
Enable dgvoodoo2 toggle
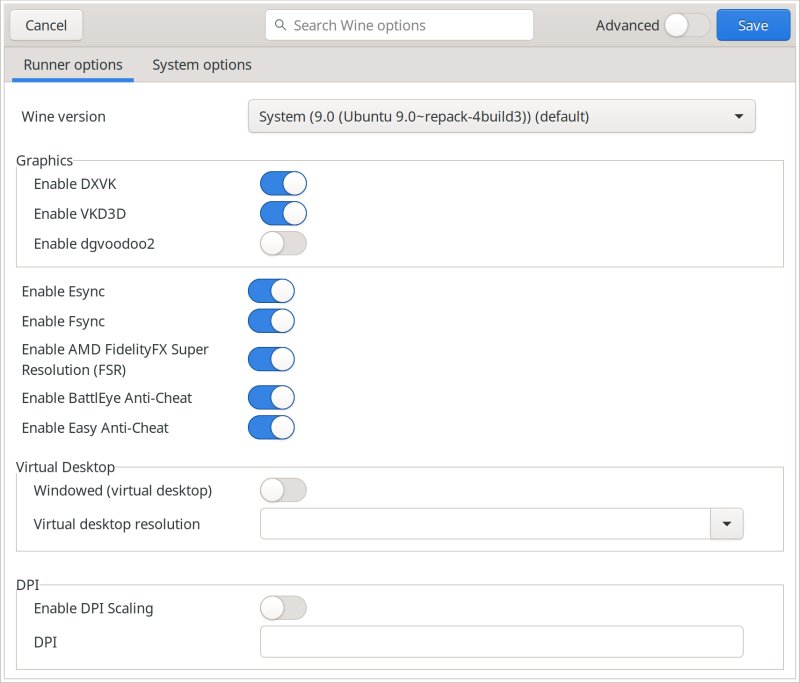(283, 244)
